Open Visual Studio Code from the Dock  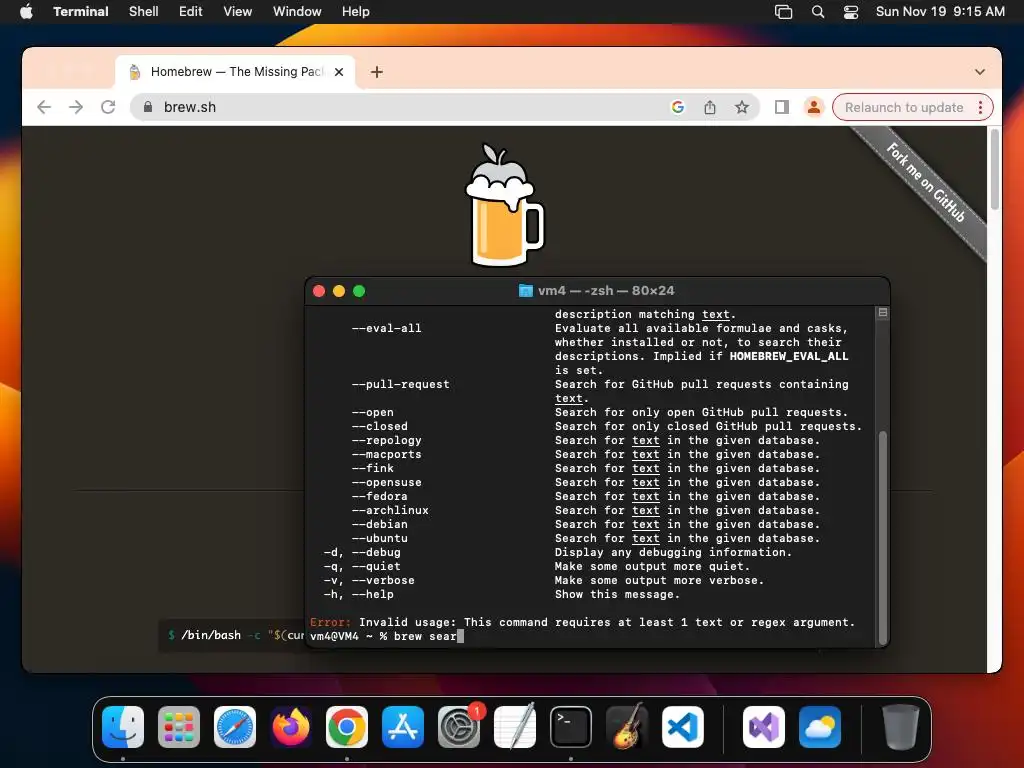(682, 727)
